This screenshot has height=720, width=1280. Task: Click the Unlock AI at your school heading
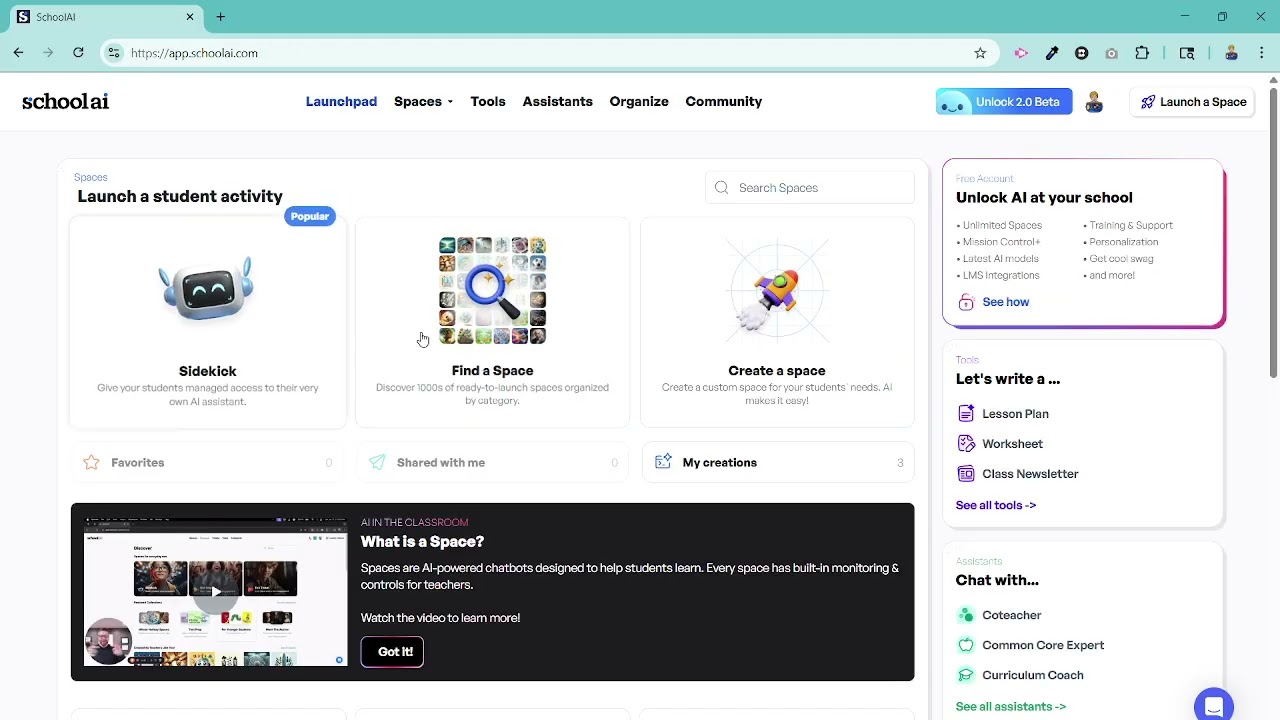pos(1044,198)
